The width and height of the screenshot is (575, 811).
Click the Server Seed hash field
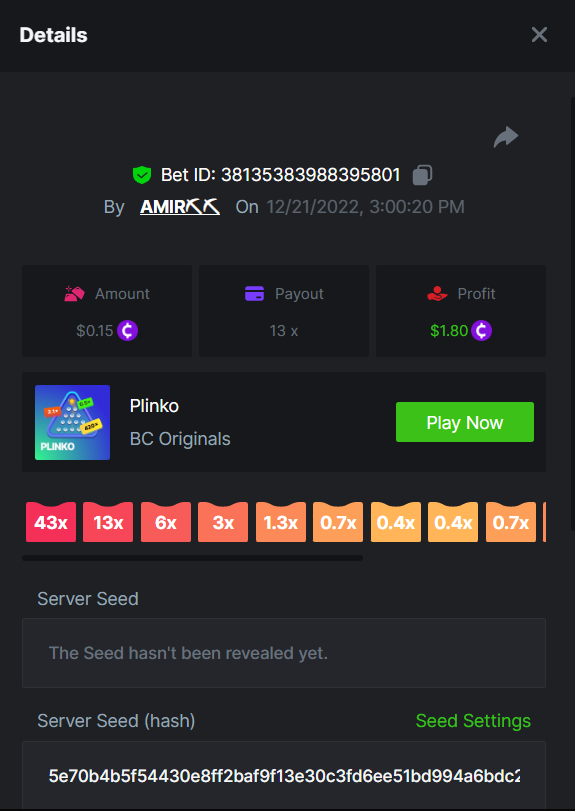pyautogui.click(x=284, y=775)
